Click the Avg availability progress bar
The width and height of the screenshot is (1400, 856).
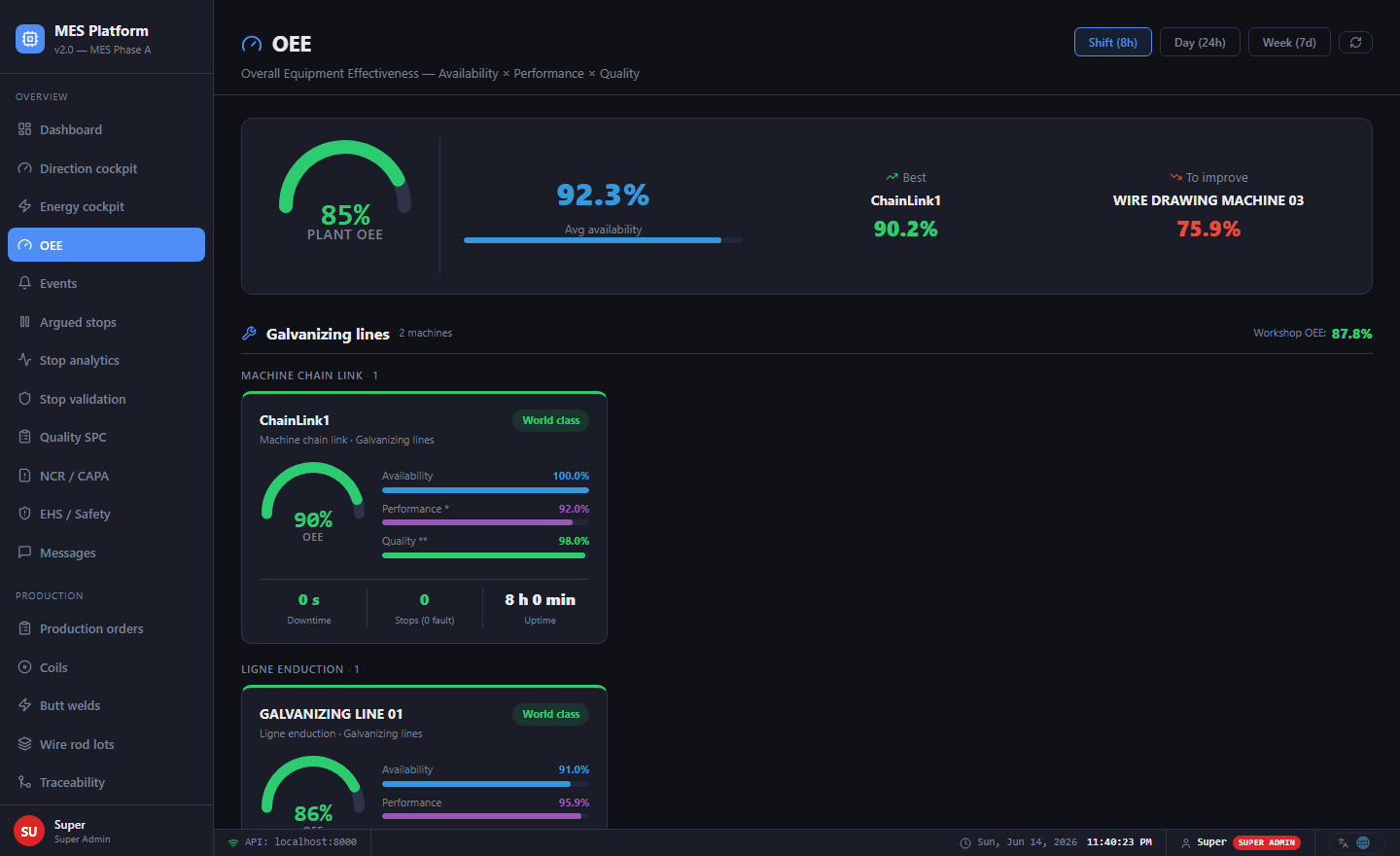(x=603, y=240)
